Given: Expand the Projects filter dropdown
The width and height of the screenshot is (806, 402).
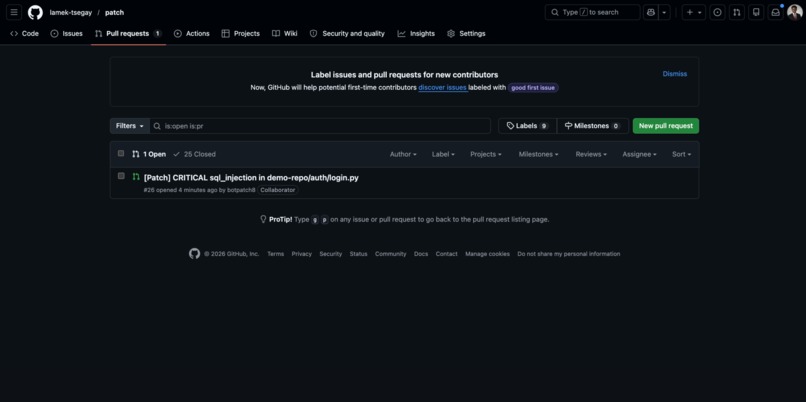Looking at the screenshot, I should click(x=486, y=154).
